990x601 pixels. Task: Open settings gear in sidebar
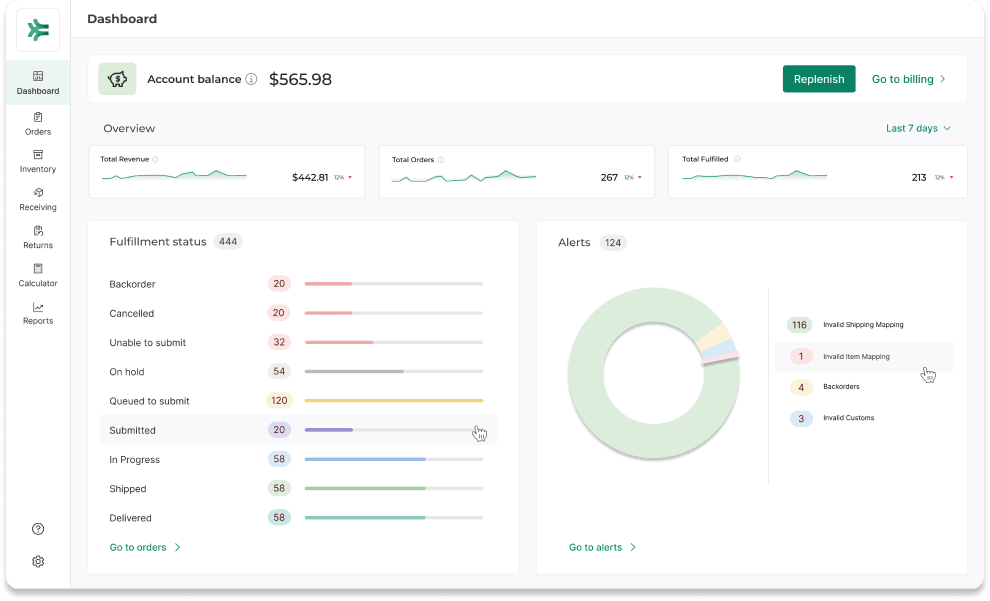38,562
